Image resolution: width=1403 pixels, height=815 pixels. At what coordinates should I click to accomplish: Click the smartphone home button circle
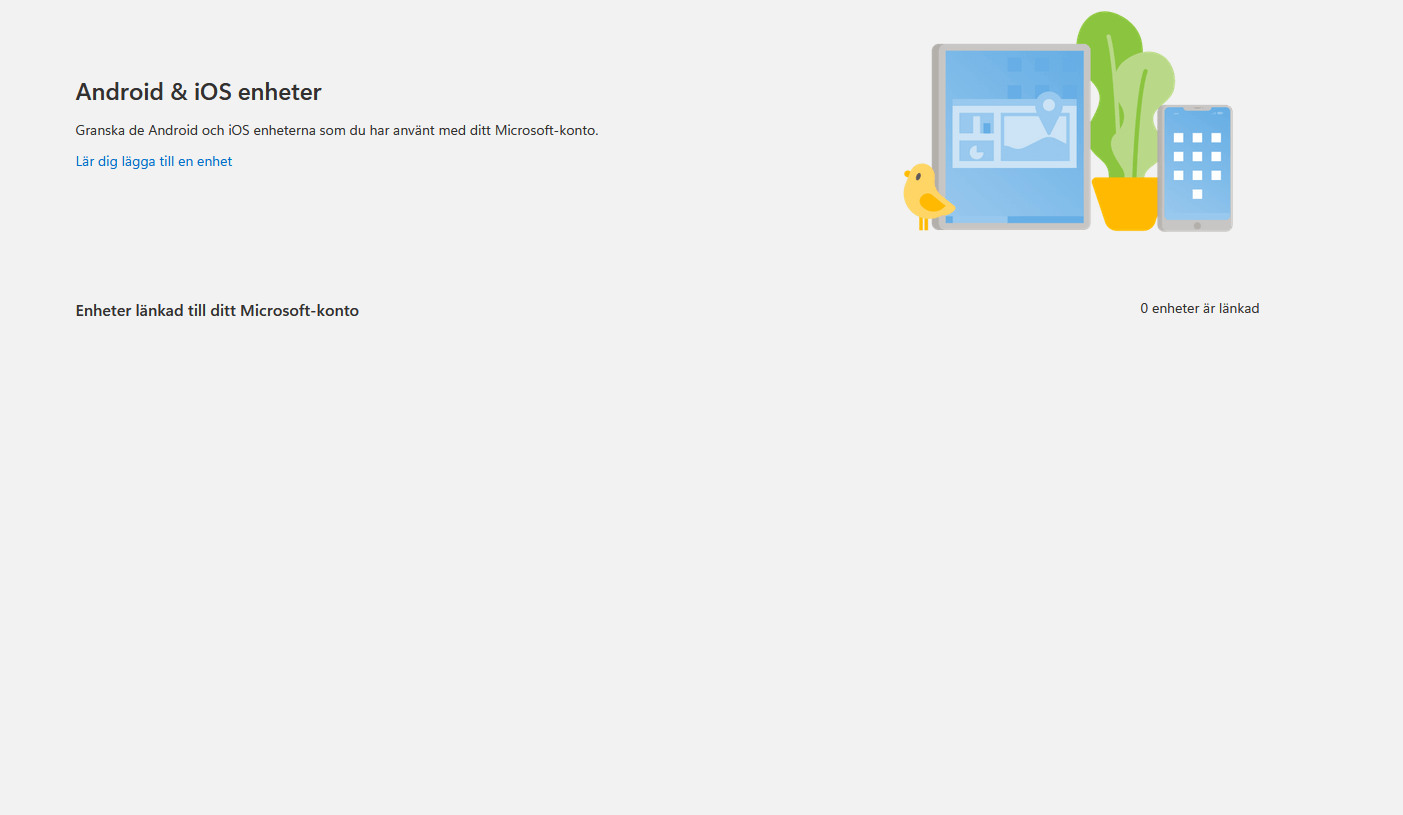1197,226
